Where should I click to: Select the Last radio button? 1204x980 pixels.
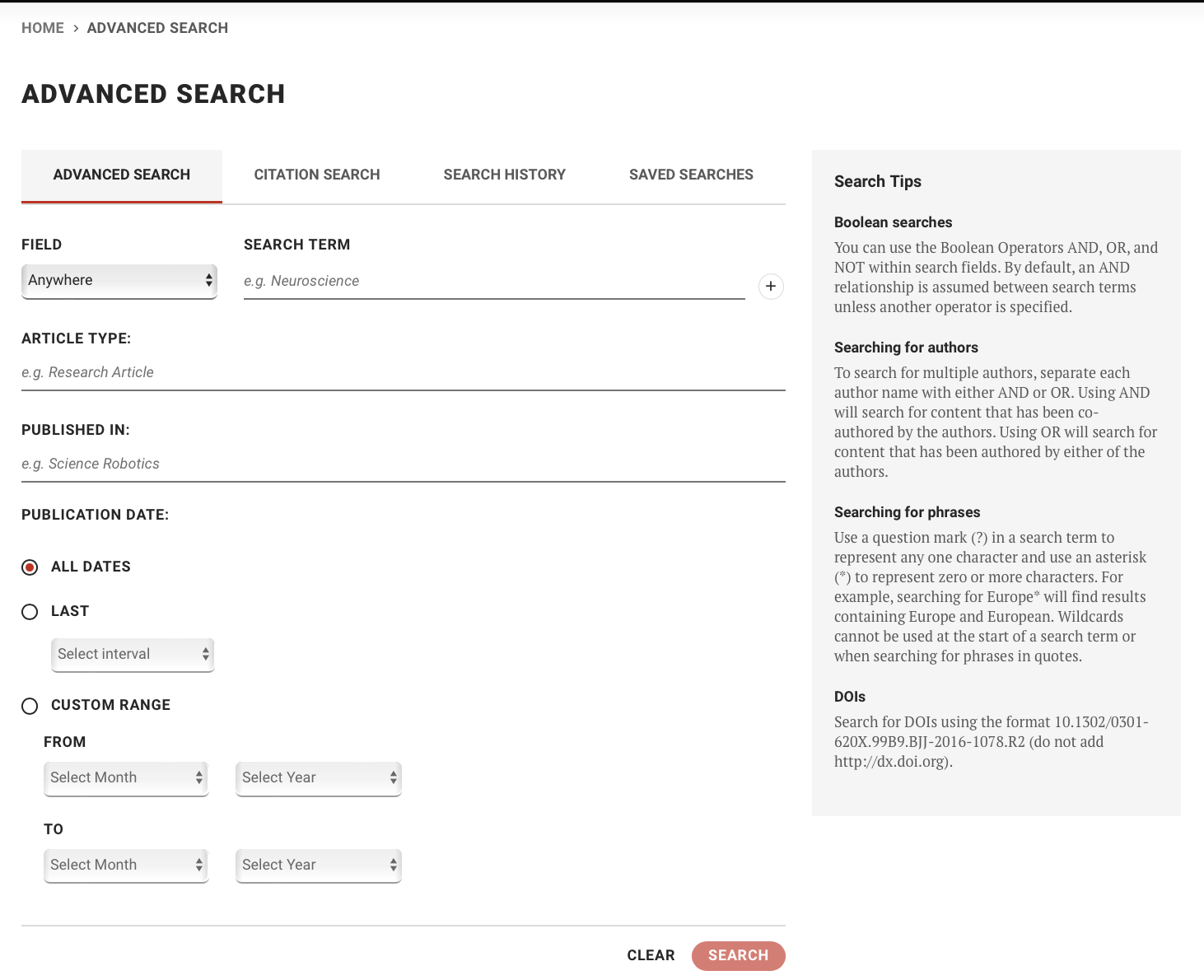30,612
